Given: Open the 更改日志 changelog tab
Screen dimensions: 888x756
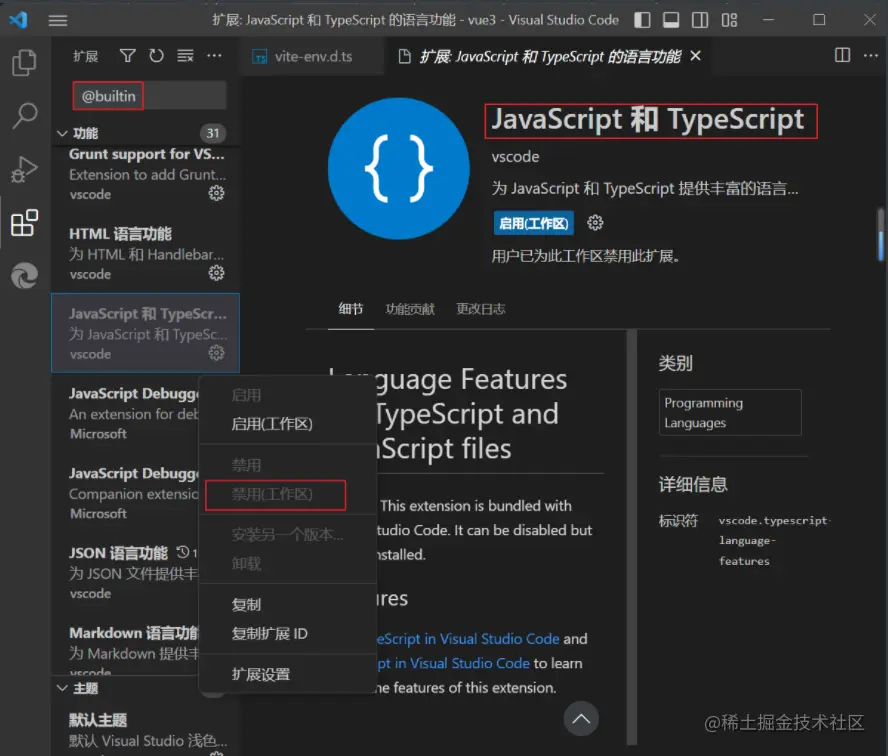Looking at the screenshot, I should [x=481, y=309].
